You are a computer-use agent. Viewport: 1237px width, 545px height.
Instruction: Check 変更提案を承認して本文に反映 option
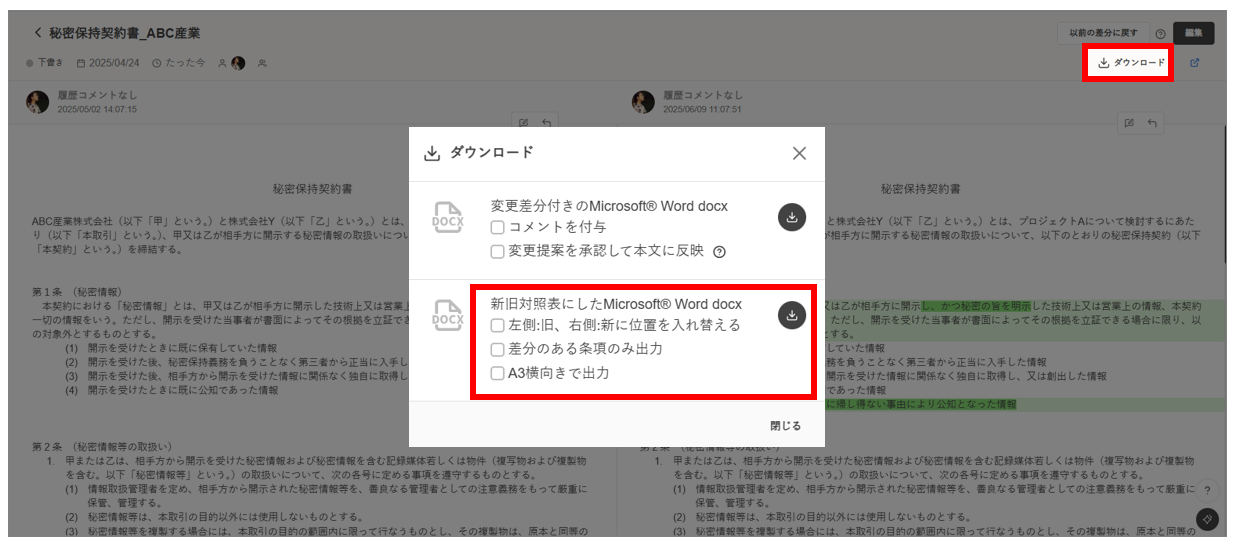497,251
